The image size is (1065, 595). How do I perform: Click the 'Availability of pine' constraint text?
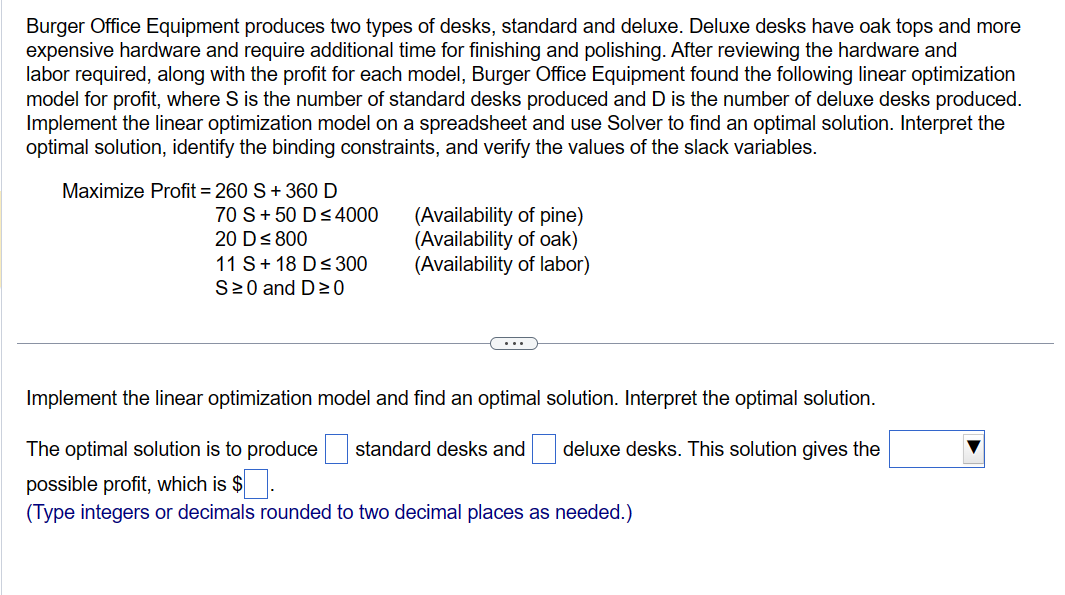click(x=499, y=215)
